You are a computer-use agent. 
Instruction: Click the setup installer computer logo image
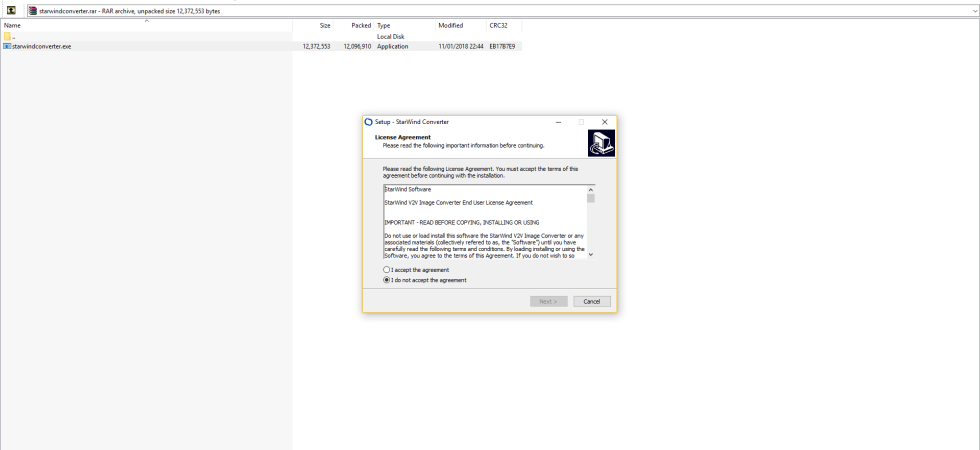(601, 143)
